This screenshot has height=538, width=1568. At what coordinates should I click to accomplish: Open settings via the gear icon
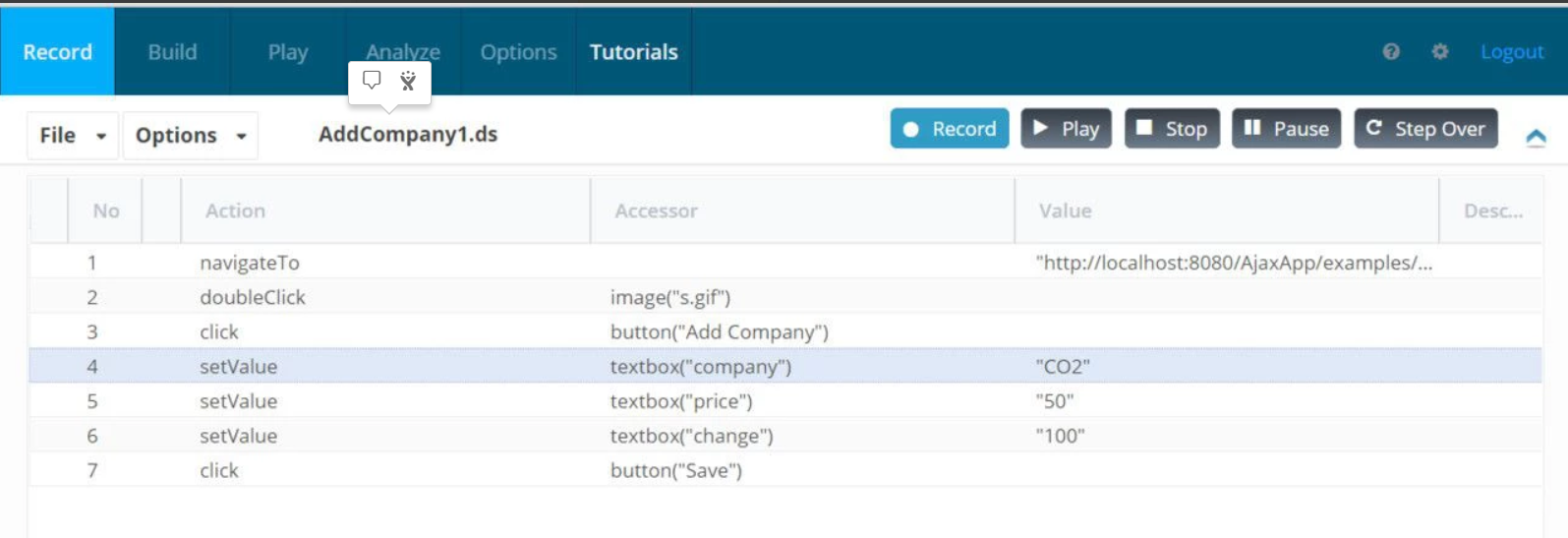pyautogui.click(x=1440, y=52)
